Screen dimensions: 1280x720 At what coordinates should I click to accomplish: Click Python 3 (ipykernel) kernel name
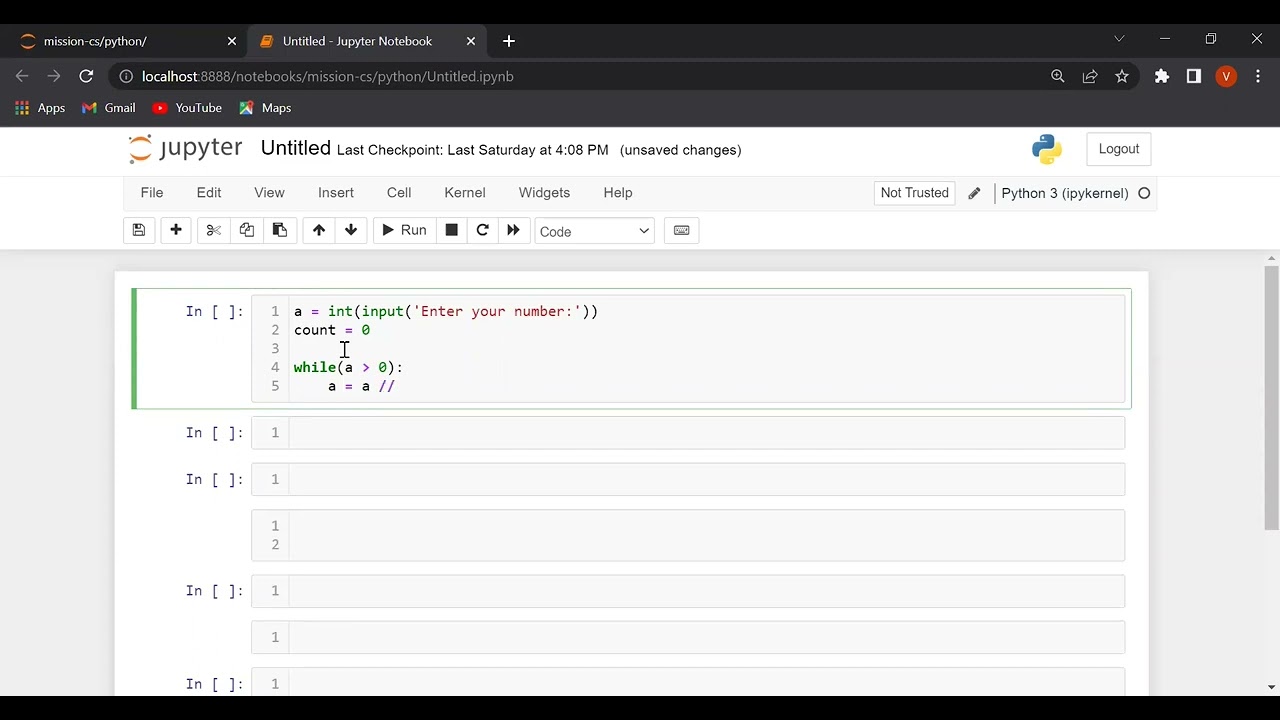point(1065,193)
